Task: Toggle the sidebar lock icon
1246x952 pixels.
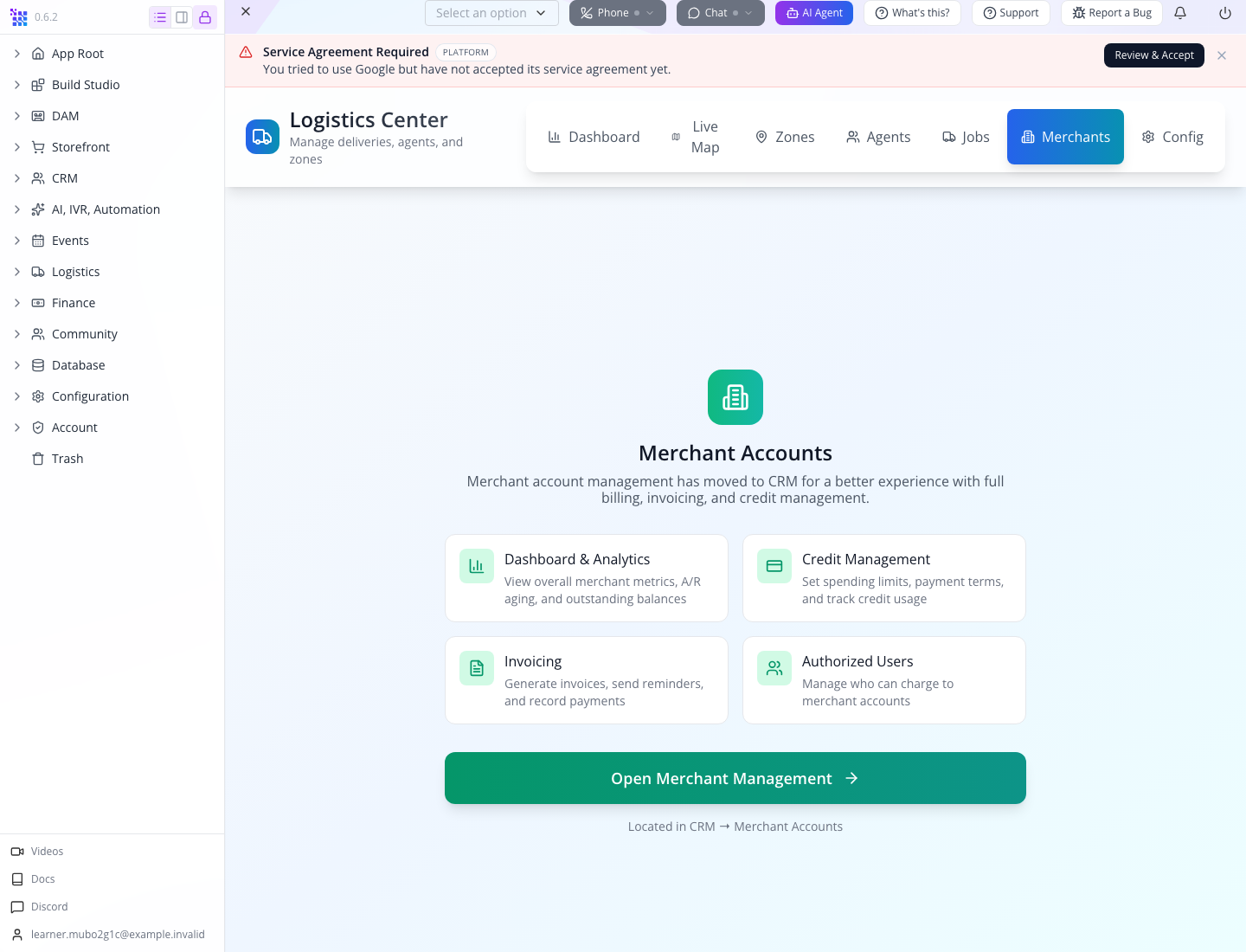Action: (205, 17)
